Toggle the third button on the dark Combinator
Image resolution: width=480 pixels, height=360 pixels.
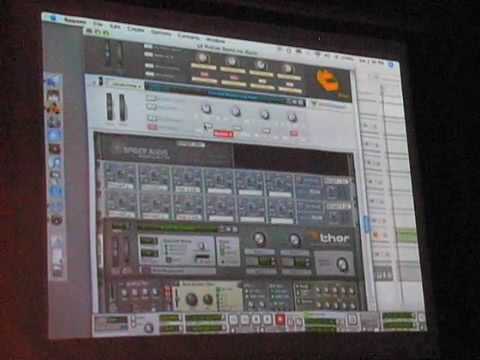point(149,66)
